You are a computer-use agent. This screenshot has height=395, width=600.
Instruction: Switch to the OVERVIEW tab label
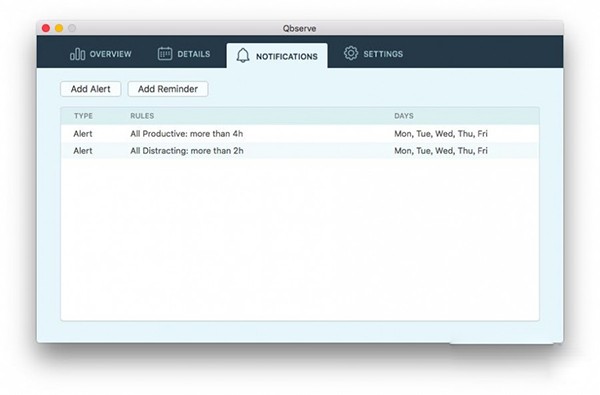click(111, 54)
